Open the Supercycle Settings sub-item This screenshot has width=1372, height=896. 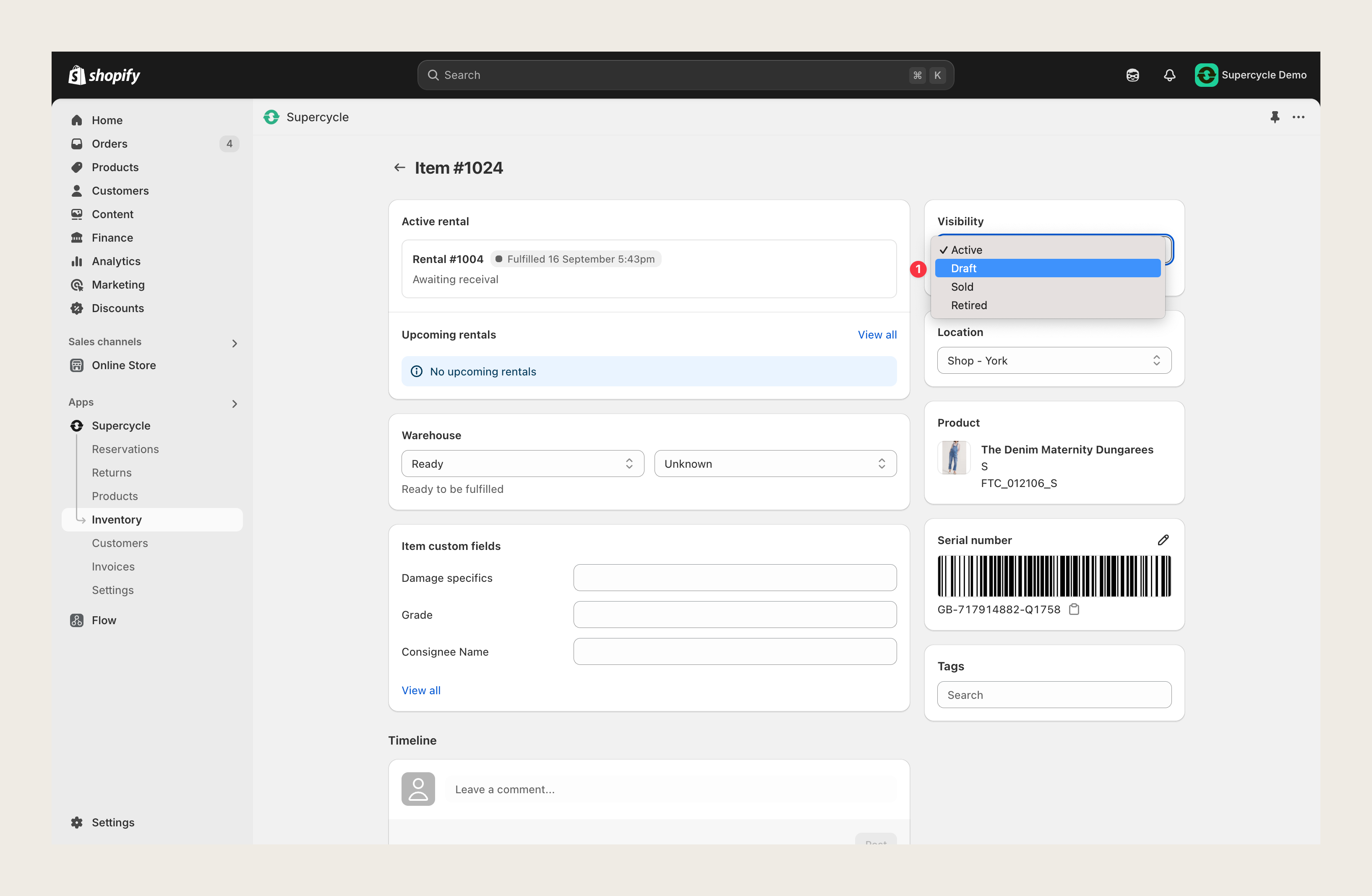tap(112, 590)
